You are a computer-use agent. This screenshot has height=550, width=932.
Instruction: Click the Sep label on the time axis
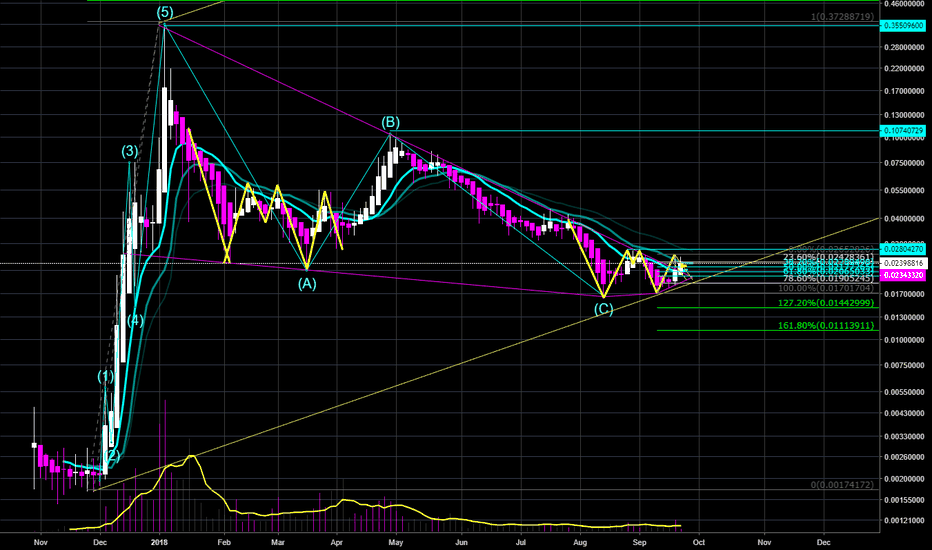click(640, 542)
